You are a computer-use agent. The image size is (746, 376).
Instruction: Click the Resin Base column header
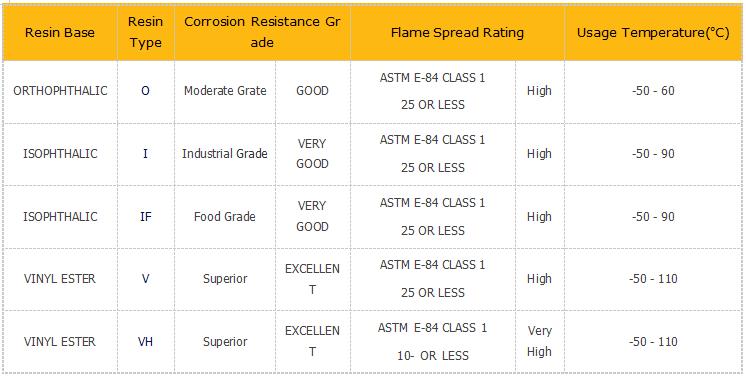(x=60, y=33)
